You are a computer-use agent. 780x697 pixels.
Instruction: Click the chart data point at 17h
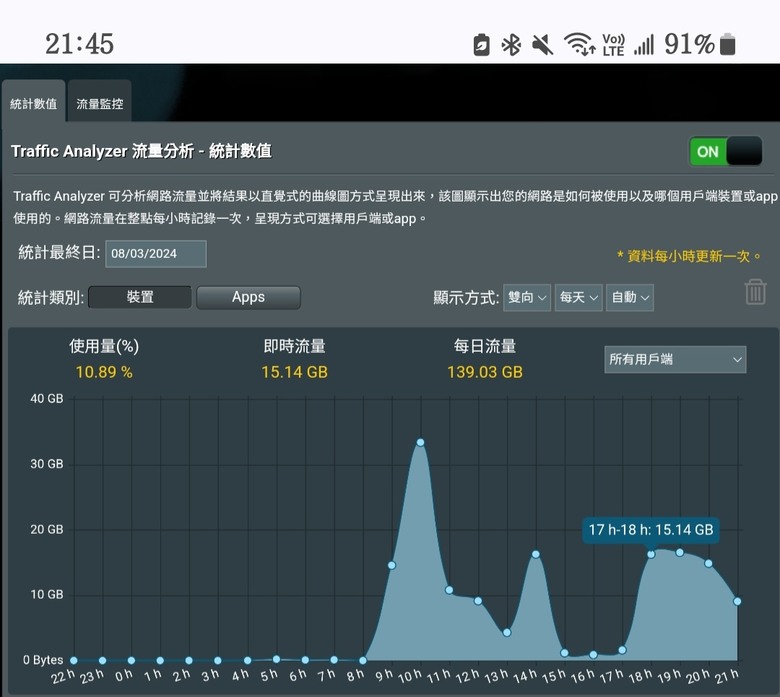click(622, 650)
